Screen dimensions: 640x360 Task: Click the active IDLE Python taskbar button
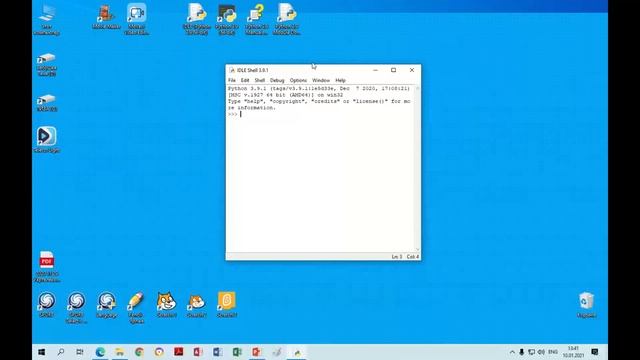point(297,352)
